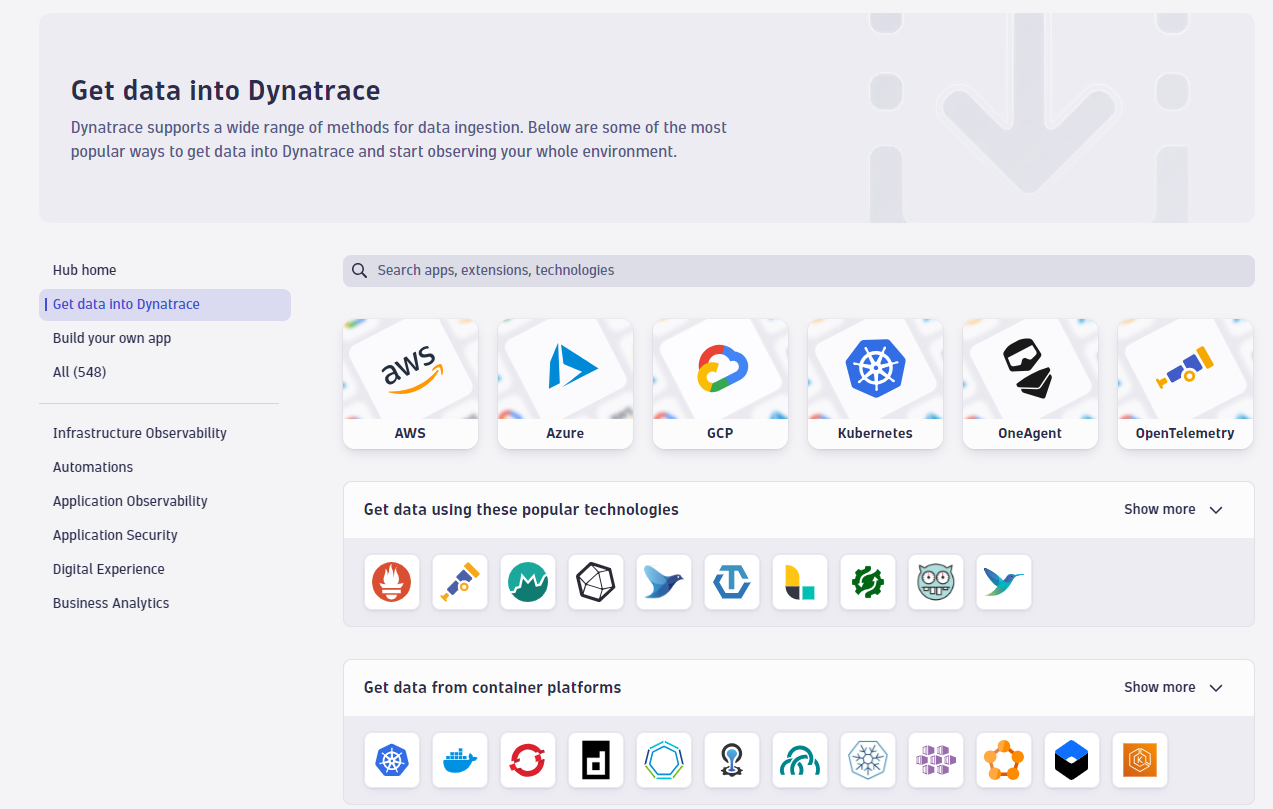Screen dimensions: 1273x809
Task: Focus the Search apps, extensions, technologies field
Action: (799, 270)
